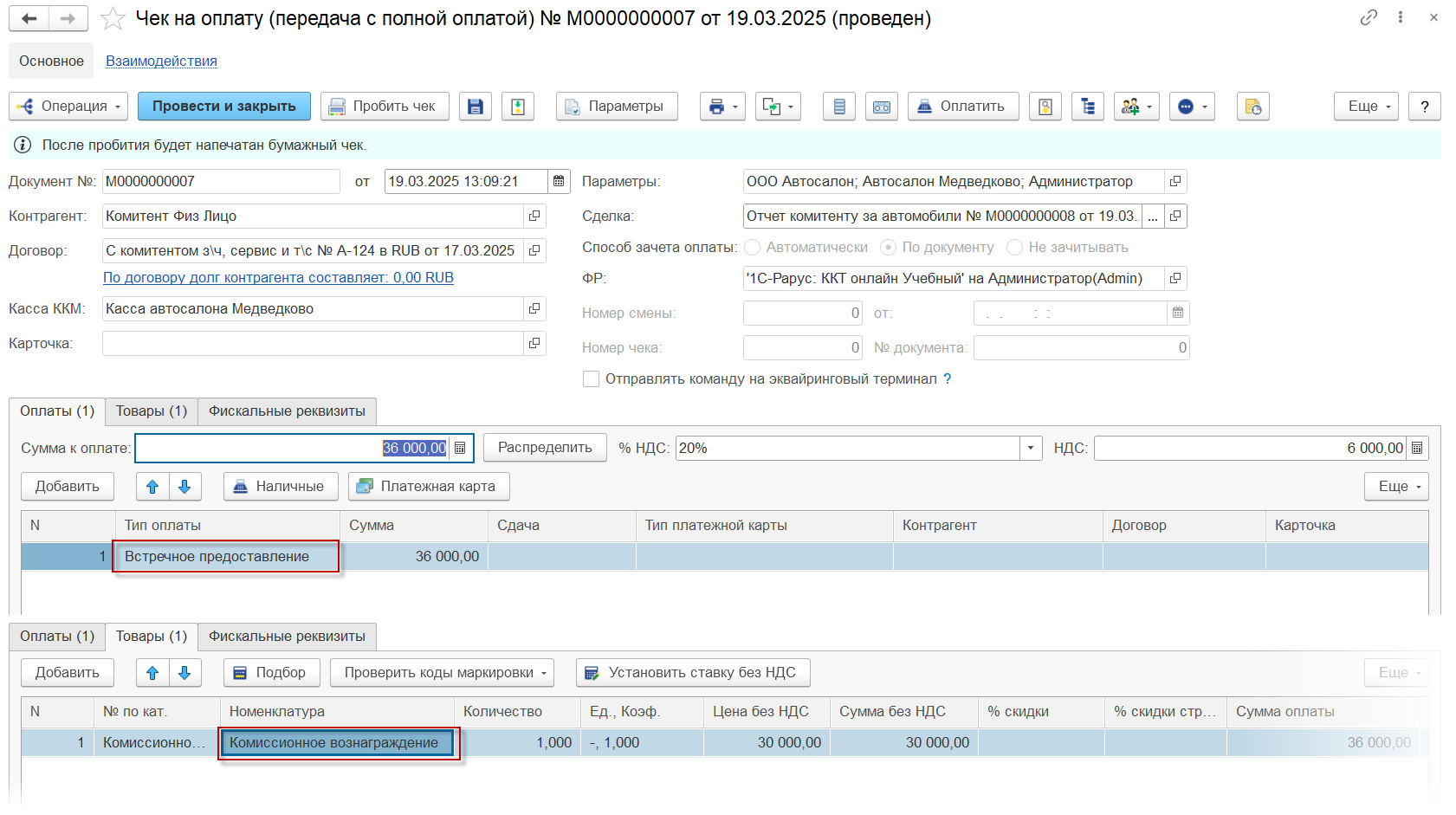This screenshot has width=1456, height=815.
Task: Go forward with the right arrow
Action: click(x=68, y=18)
